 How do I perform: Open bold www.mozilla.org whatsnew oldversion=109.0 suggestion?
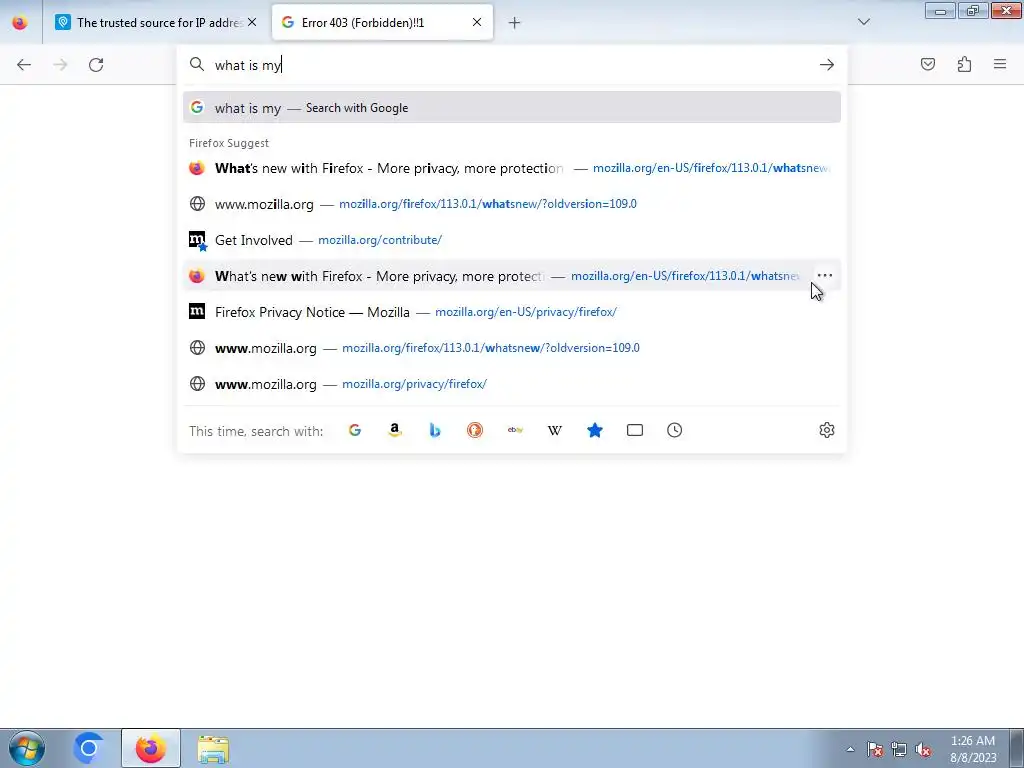[x=512, y=347]
